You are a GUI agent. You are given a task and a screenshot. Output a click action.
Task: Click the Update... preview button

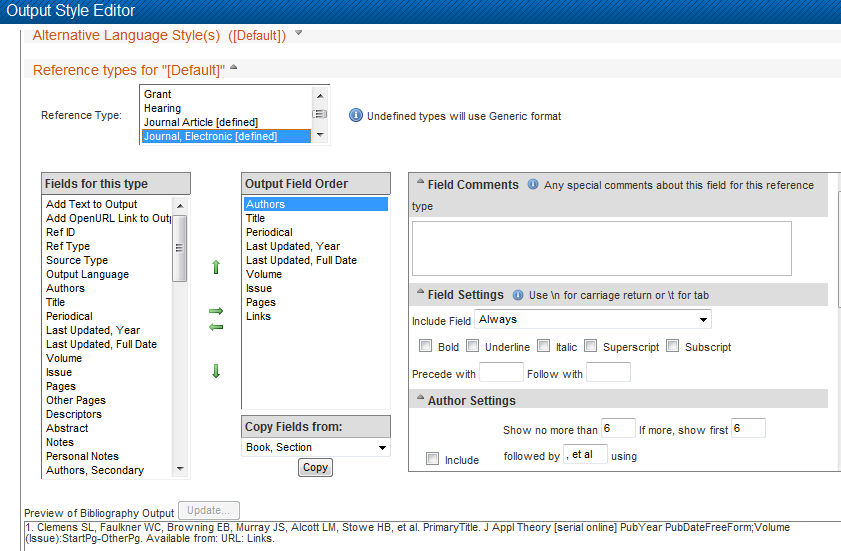click(x=209, y=510)
